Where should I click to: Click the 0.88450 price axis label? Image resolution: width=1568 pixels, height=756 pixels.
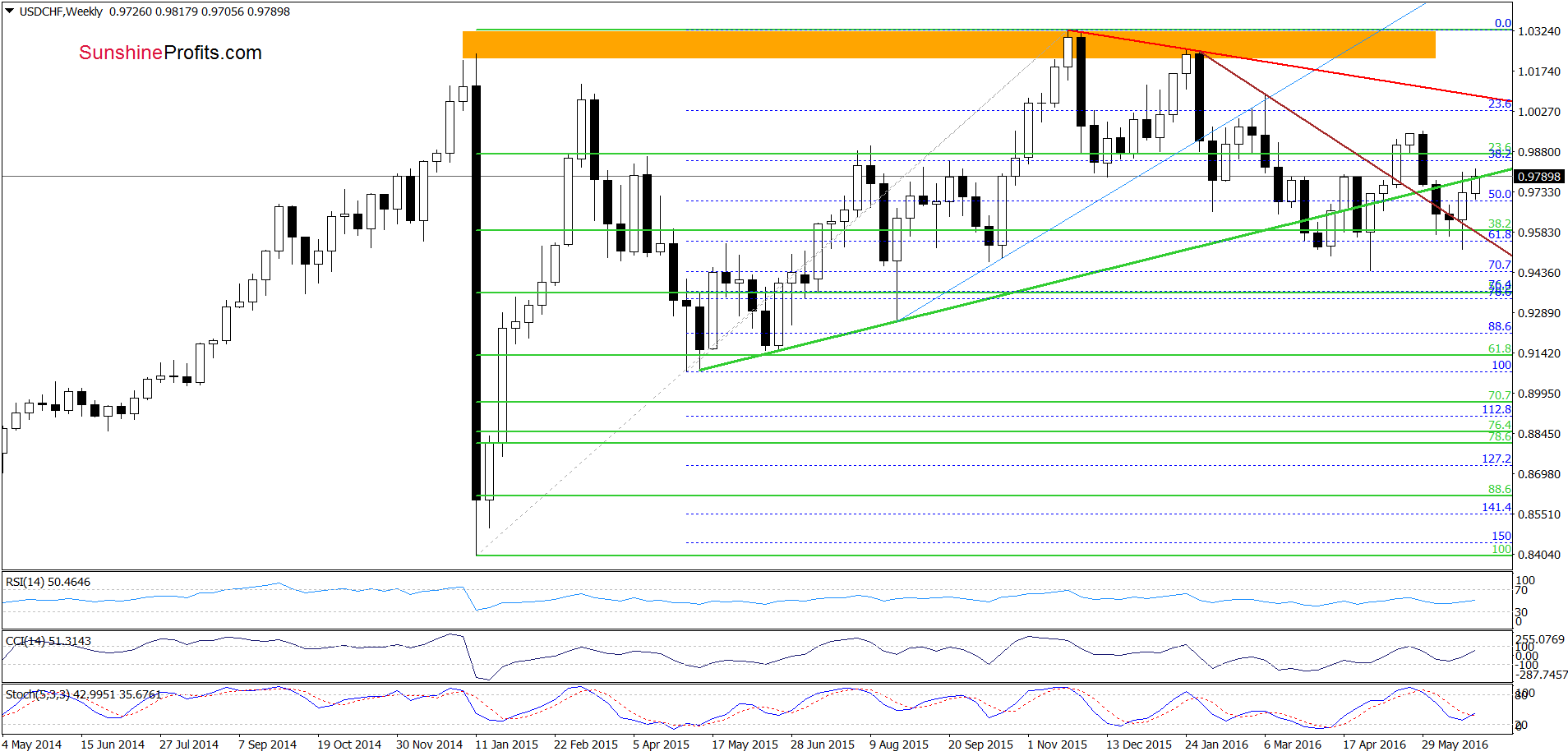click(x=1538, y=434)
